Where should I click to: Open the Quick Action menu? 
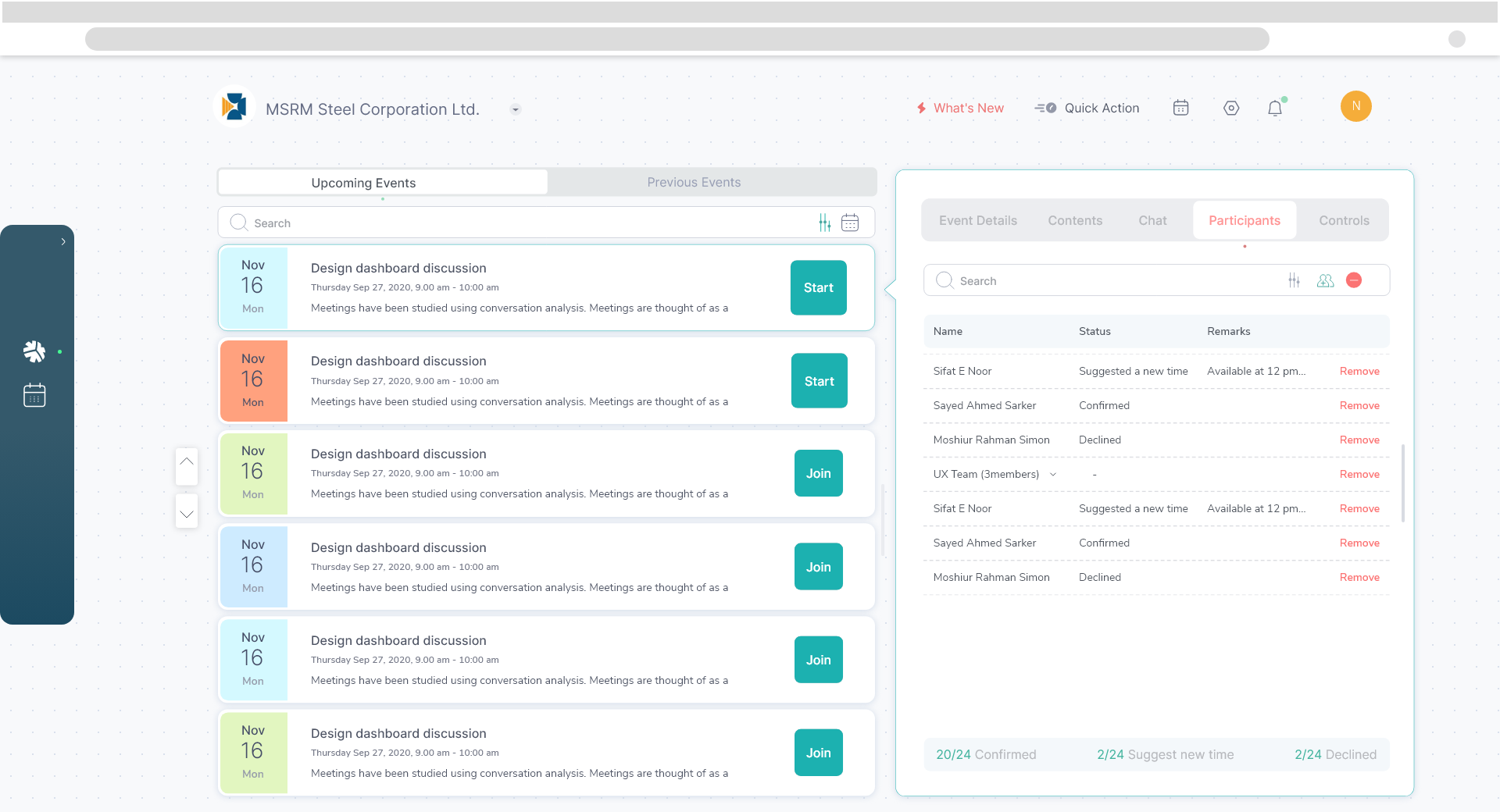[x=1087, y=108]
